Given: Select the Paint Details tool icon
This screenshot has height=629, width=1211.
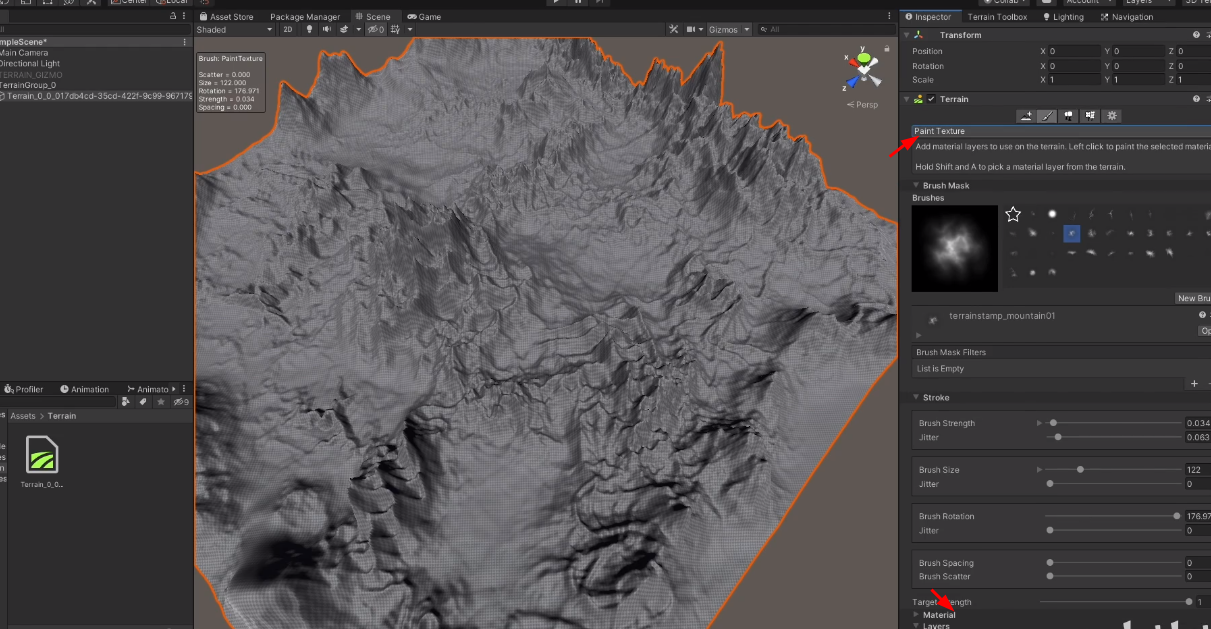Looking at the screenshot, I should tap(1091, 116).
